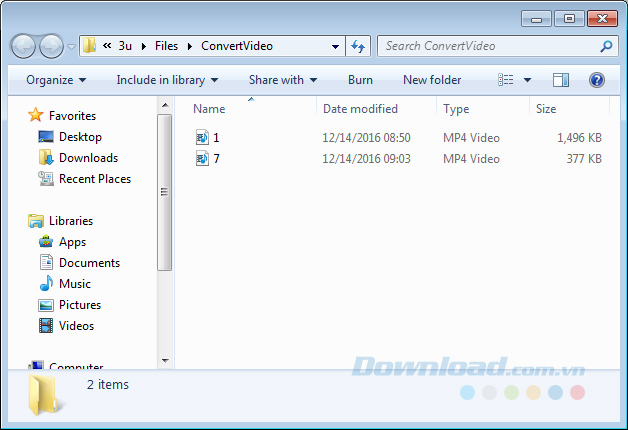Click the Forward navigation arrow

(x=51, y=46)
